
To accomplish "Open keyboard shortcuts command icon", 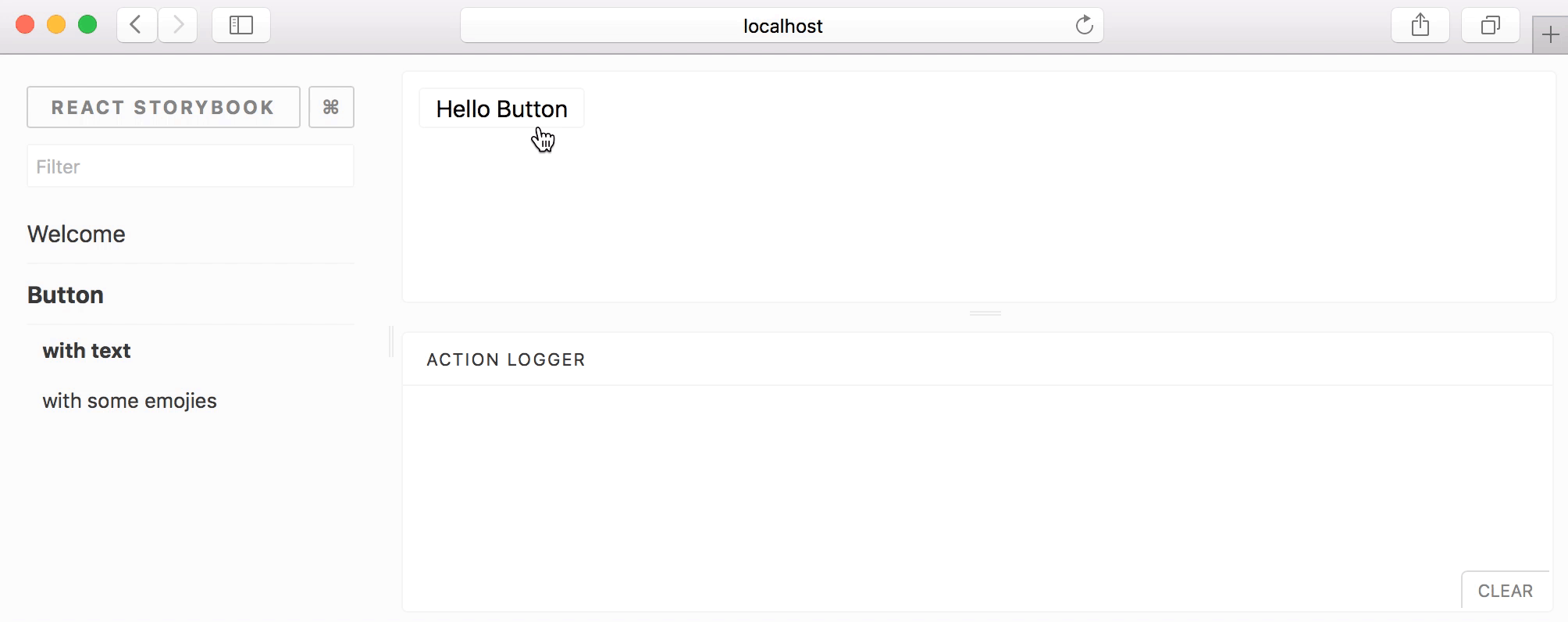I will pos(331,107).
